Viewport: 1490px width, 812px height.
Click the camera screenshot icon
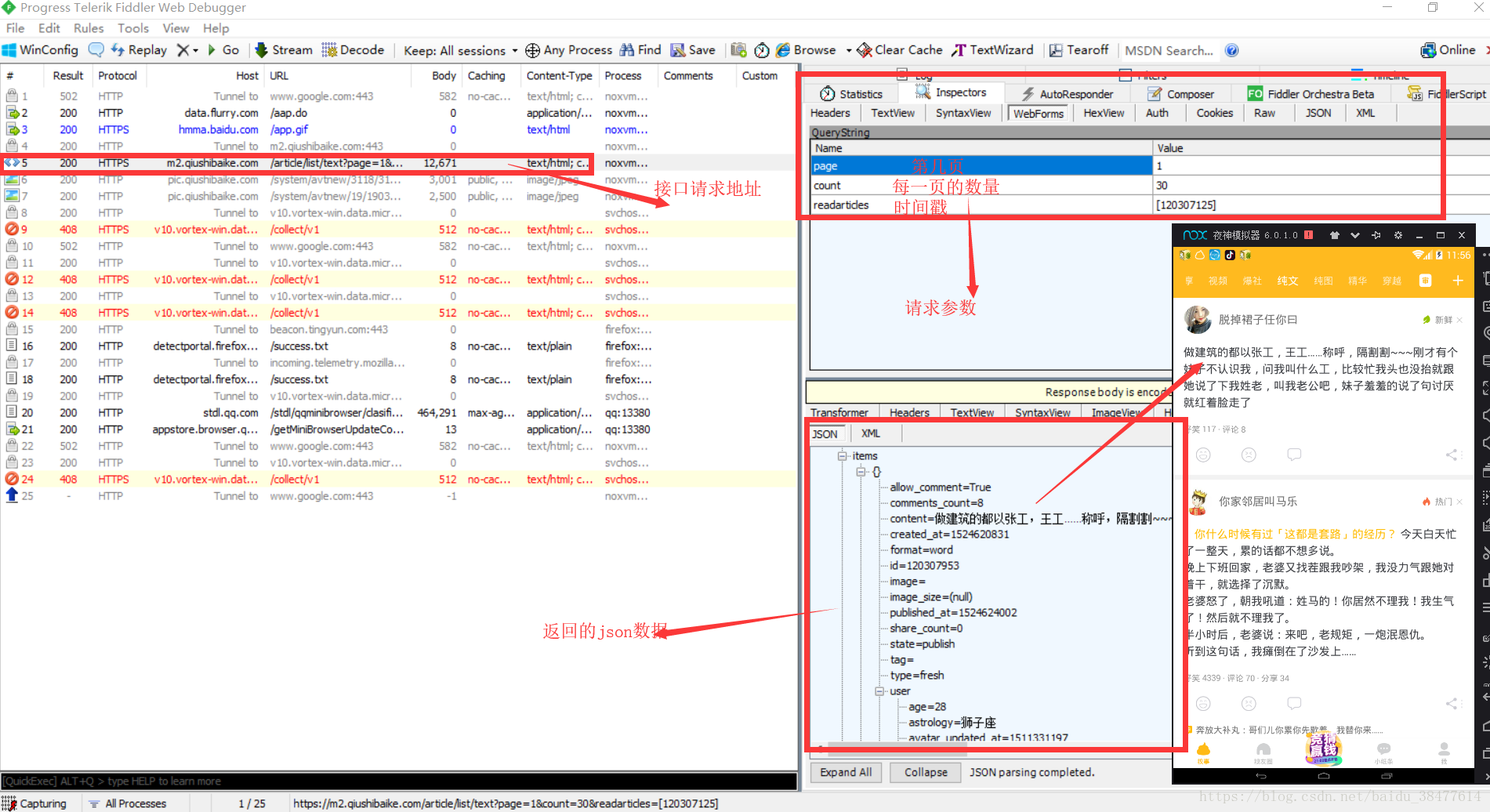(738, 50)
